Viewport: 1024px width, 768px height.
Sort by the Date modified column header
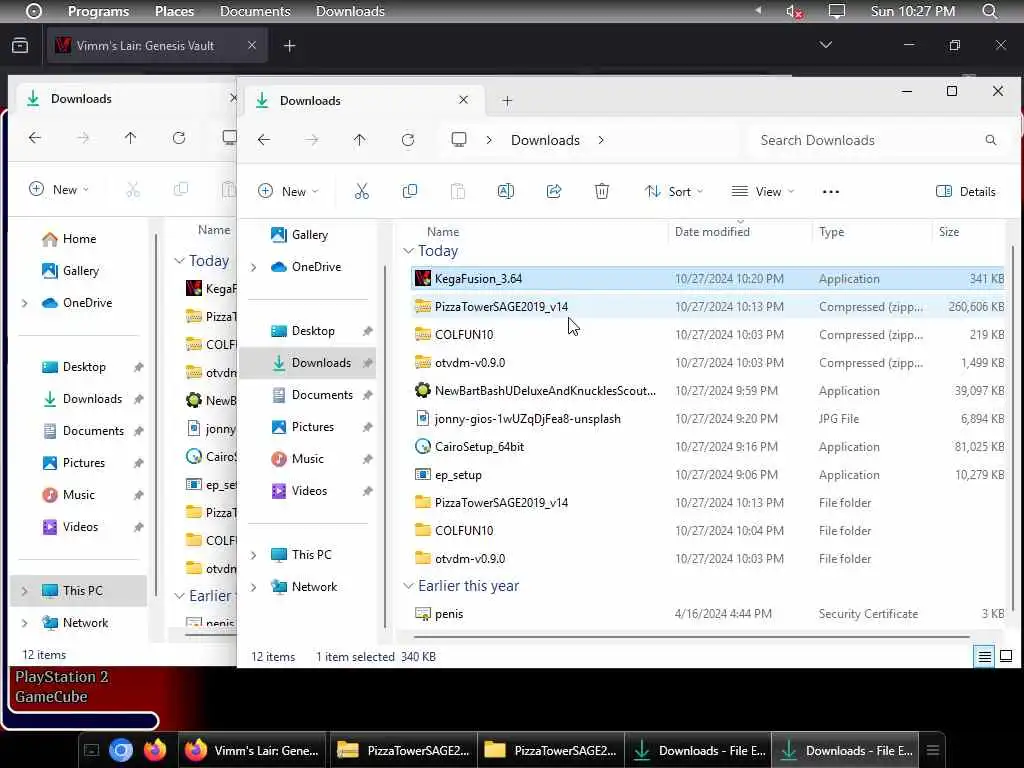(712, 231)
